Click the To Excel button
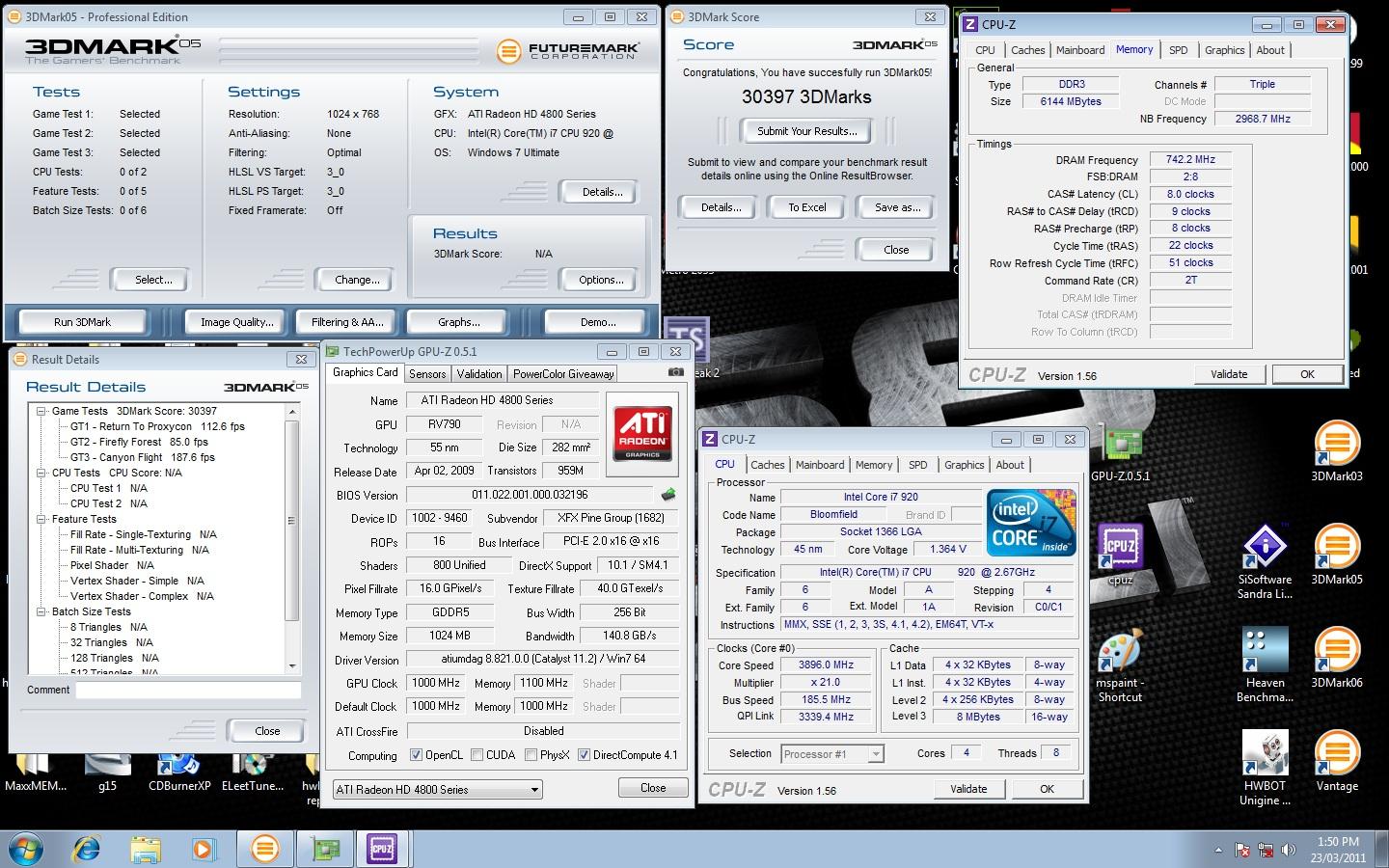Viewport: 1389px width, 868px height. click(807, 207)
